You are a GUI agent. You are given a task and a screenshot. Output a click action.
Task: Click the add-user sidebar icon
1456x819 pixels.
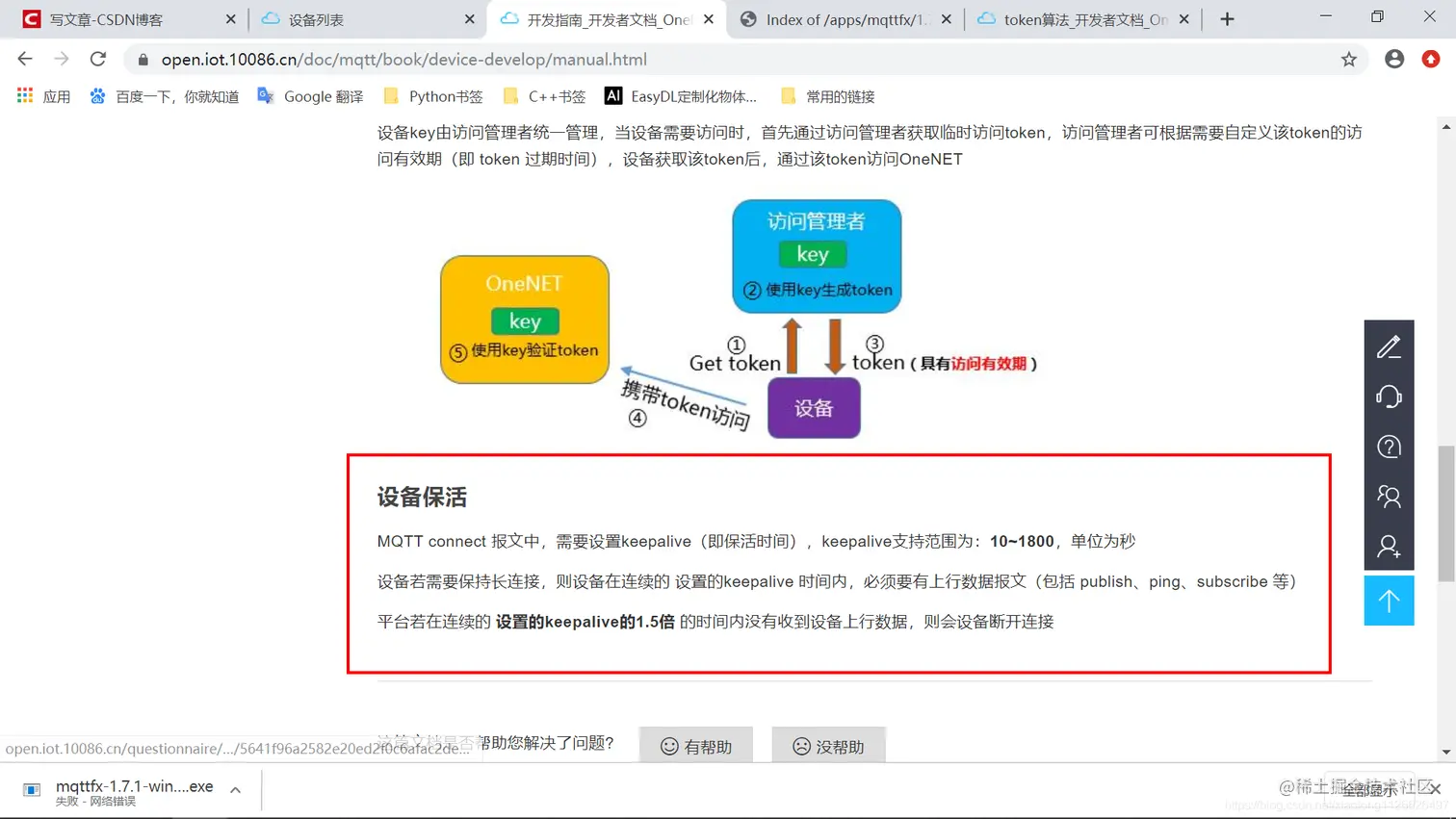[x=1389, y=547]
